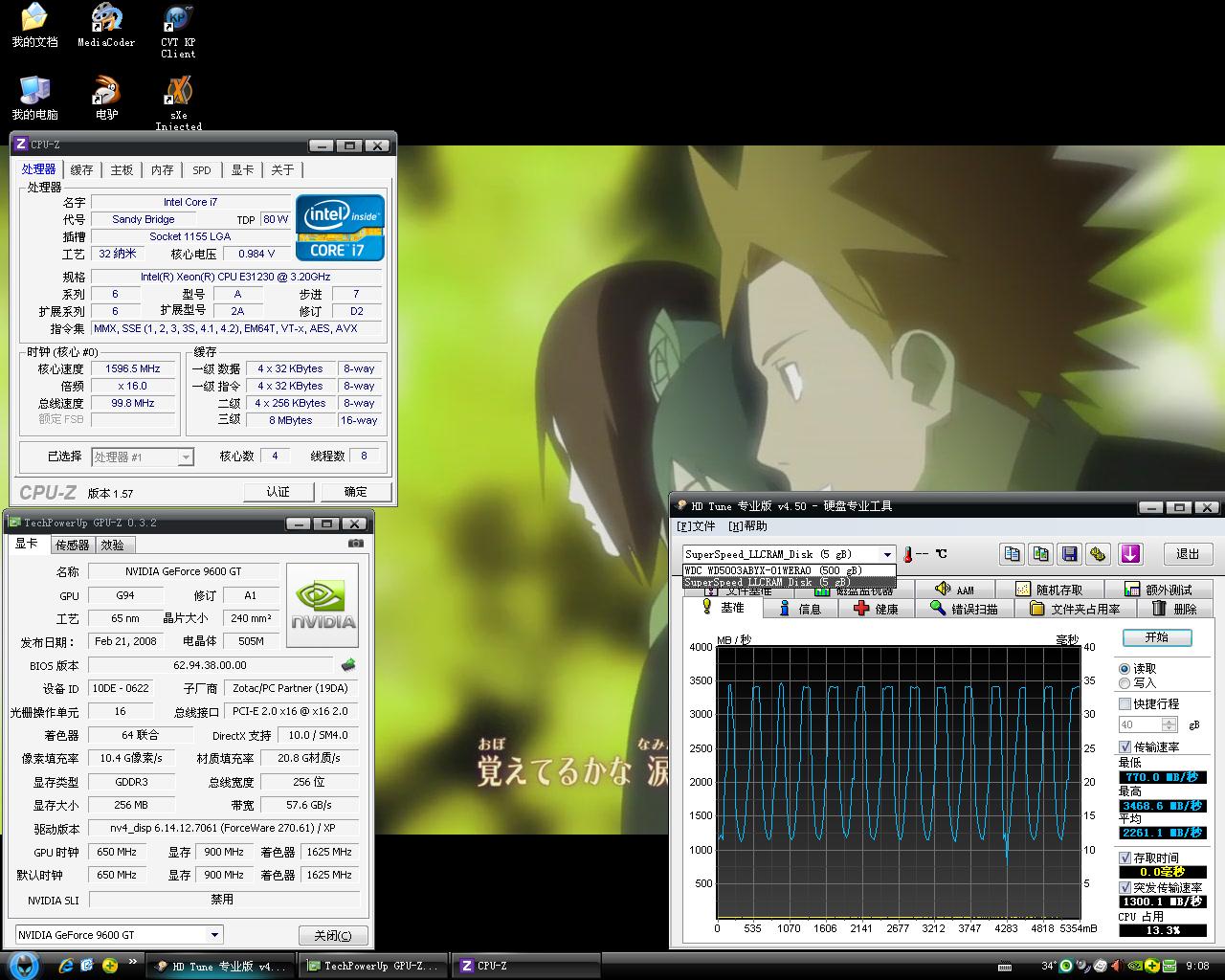1225x980 pixels.
Task: Enable the 快捷行程 checkbox
Action: (x=1125, y=703)
